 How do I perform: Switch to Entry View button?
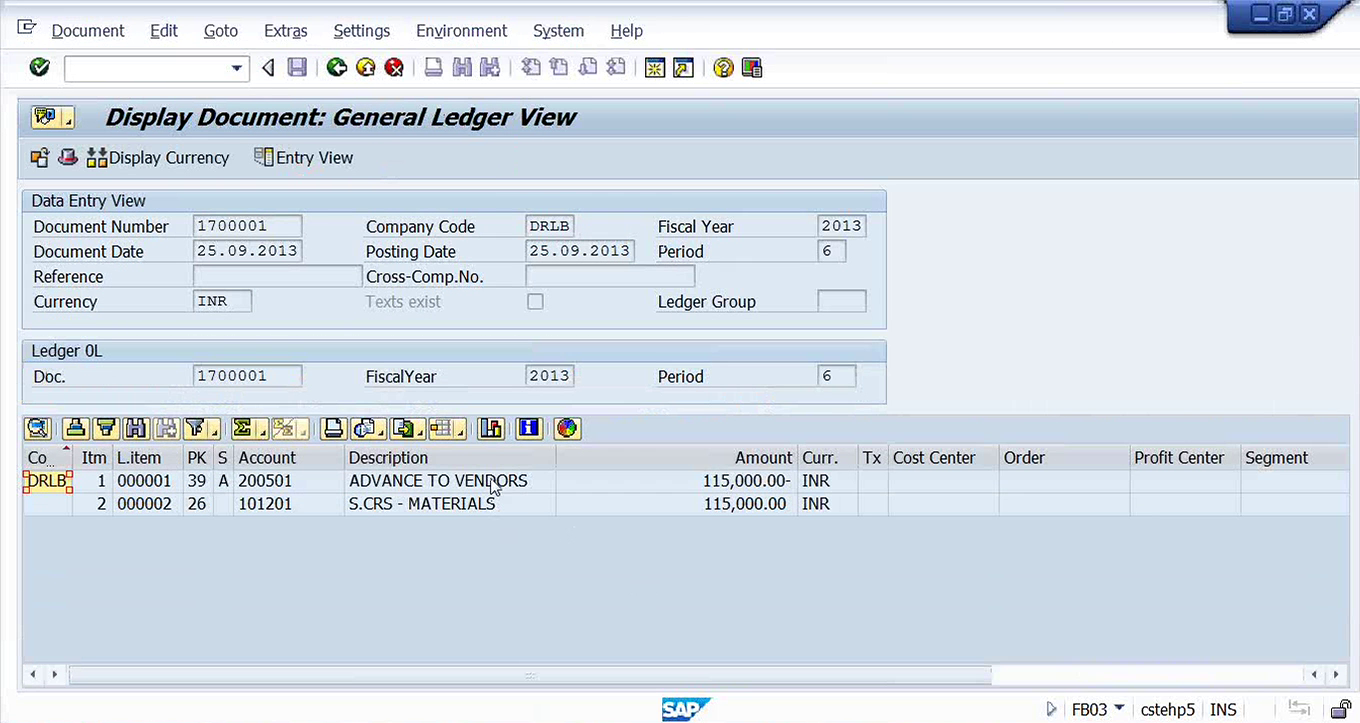pos(304,157)
